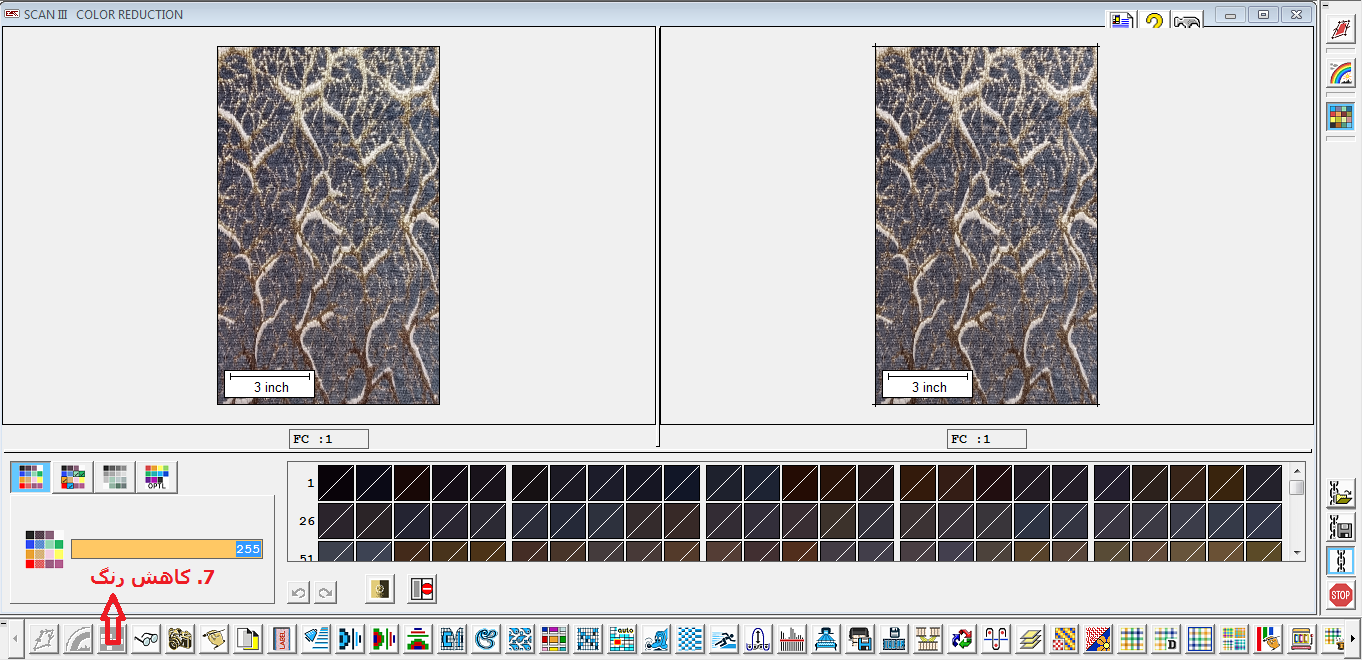This screenshot has width=1363, height=661.
Task: Switch to the OPTL palette mode
Action: pos(157,477)
